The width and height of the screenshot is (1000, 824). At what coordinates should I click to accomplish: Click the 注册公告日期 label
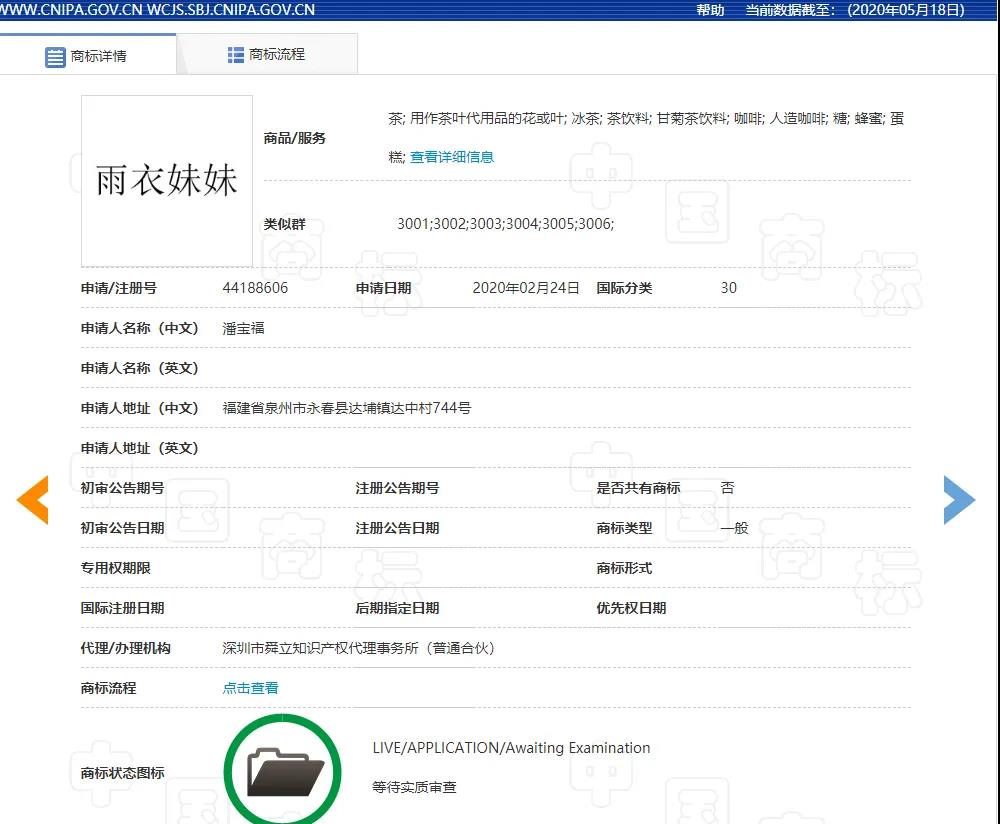(397, 528)
